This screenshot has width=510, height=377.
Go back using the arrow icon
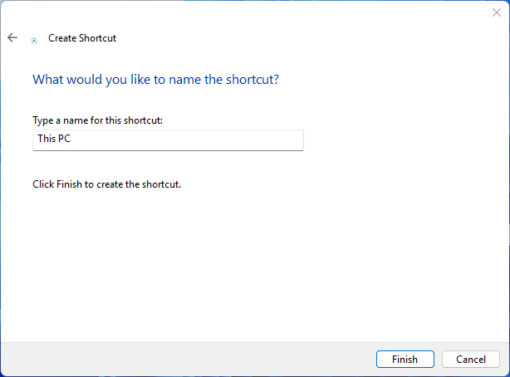tap(12, 38)
